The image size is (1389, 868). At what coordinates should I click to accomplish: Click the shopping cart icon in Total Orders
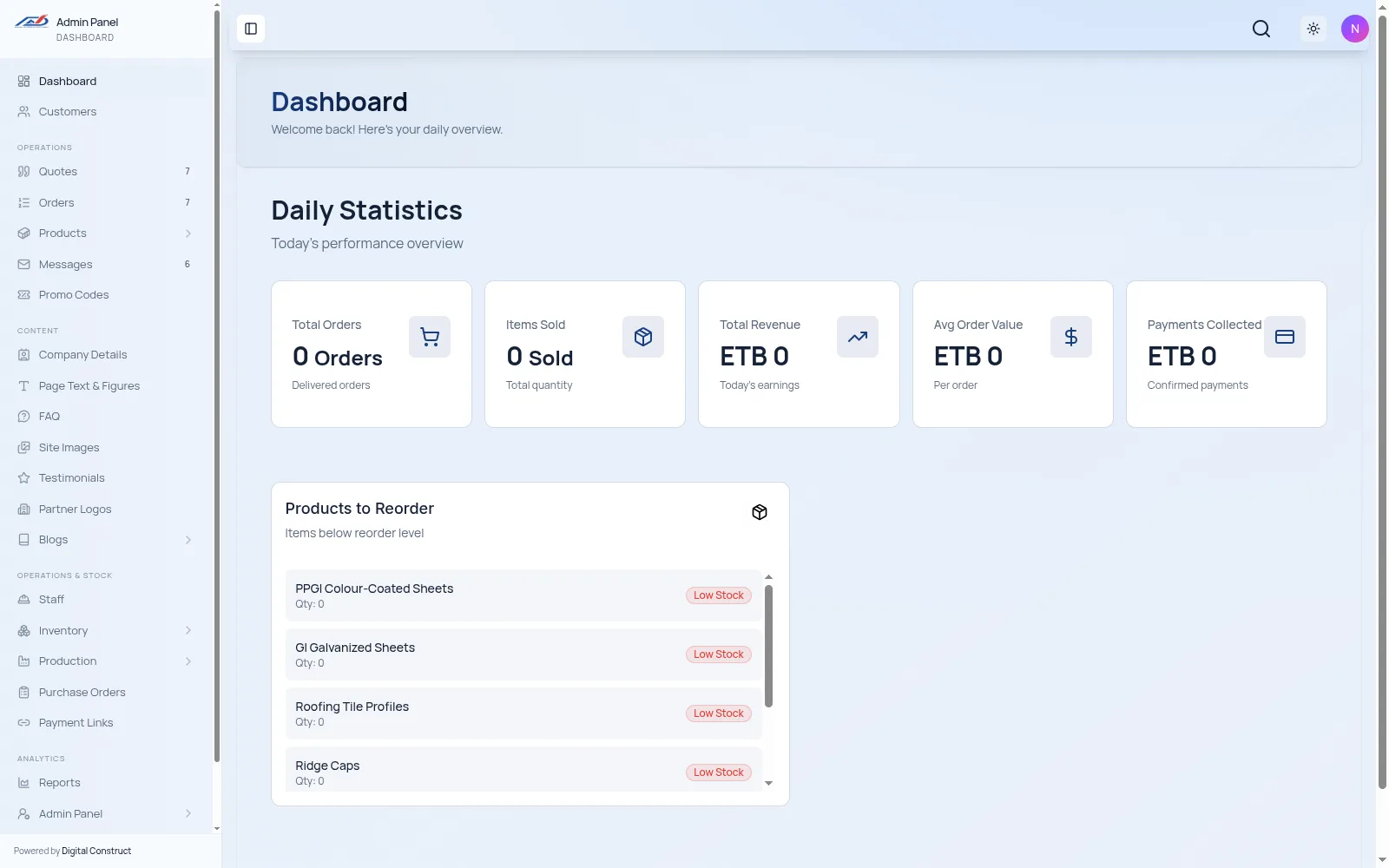[430, 337]
